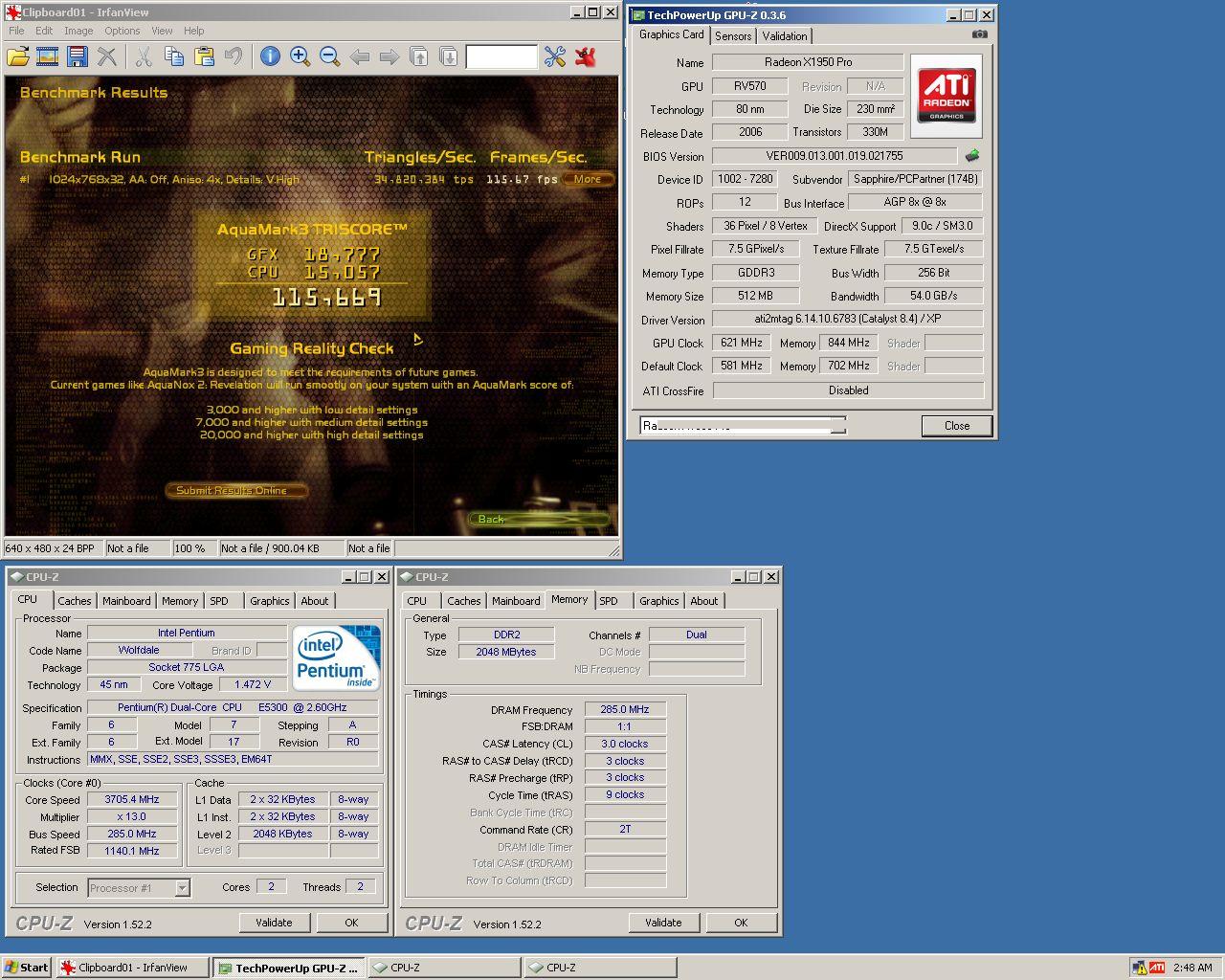Click the Core Speed value 3705.4 MHz
This screenshot has width=1225, height=980.
(132, 799)
